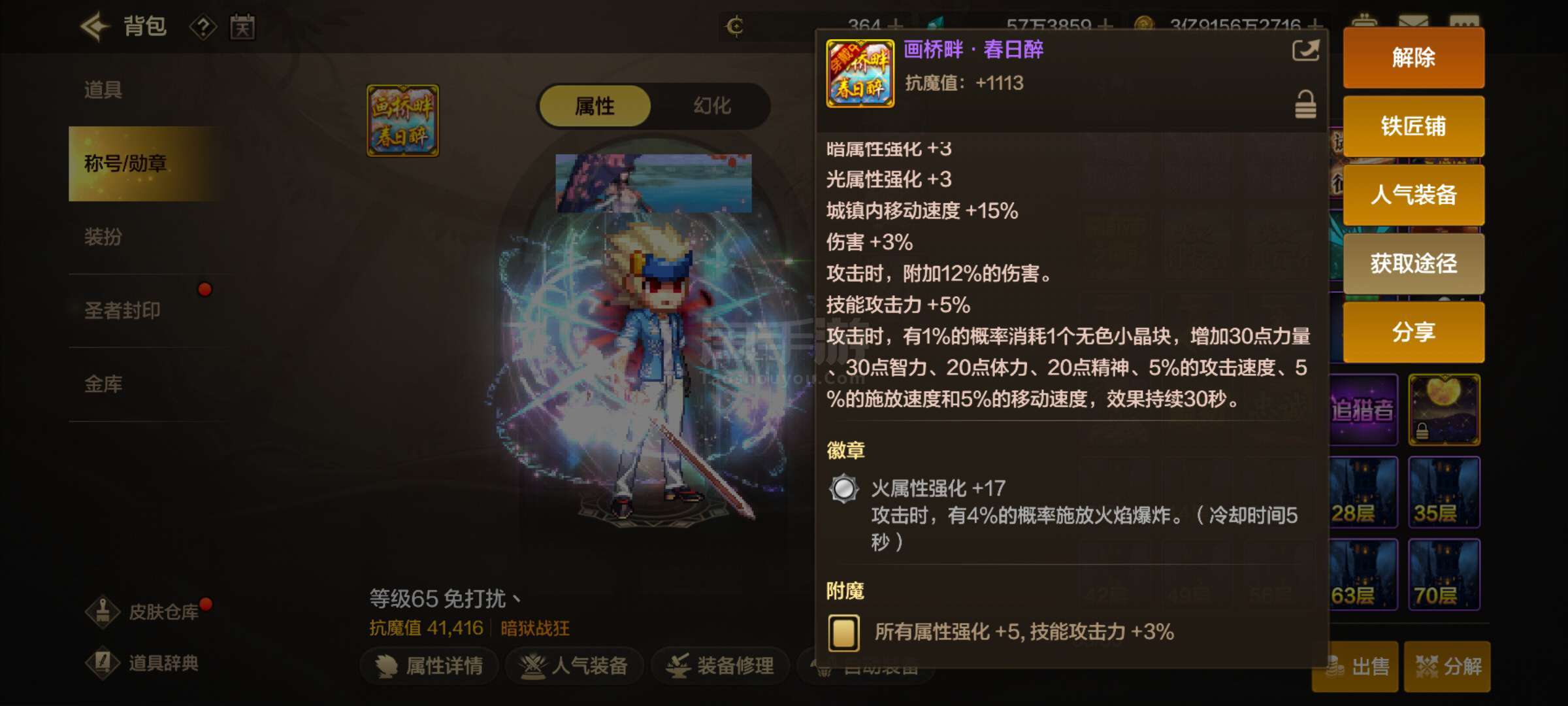This screenshot has height=706, width=1568.
Task: Open the help question mark icon
Action: (x=203, y=27)
